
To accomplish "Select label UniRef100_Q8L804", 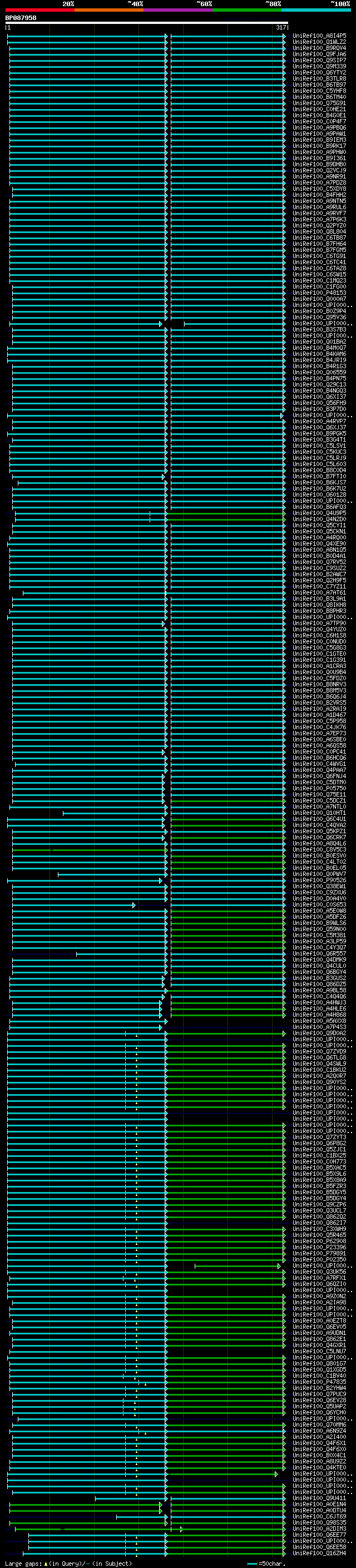I will coord(319,232).
